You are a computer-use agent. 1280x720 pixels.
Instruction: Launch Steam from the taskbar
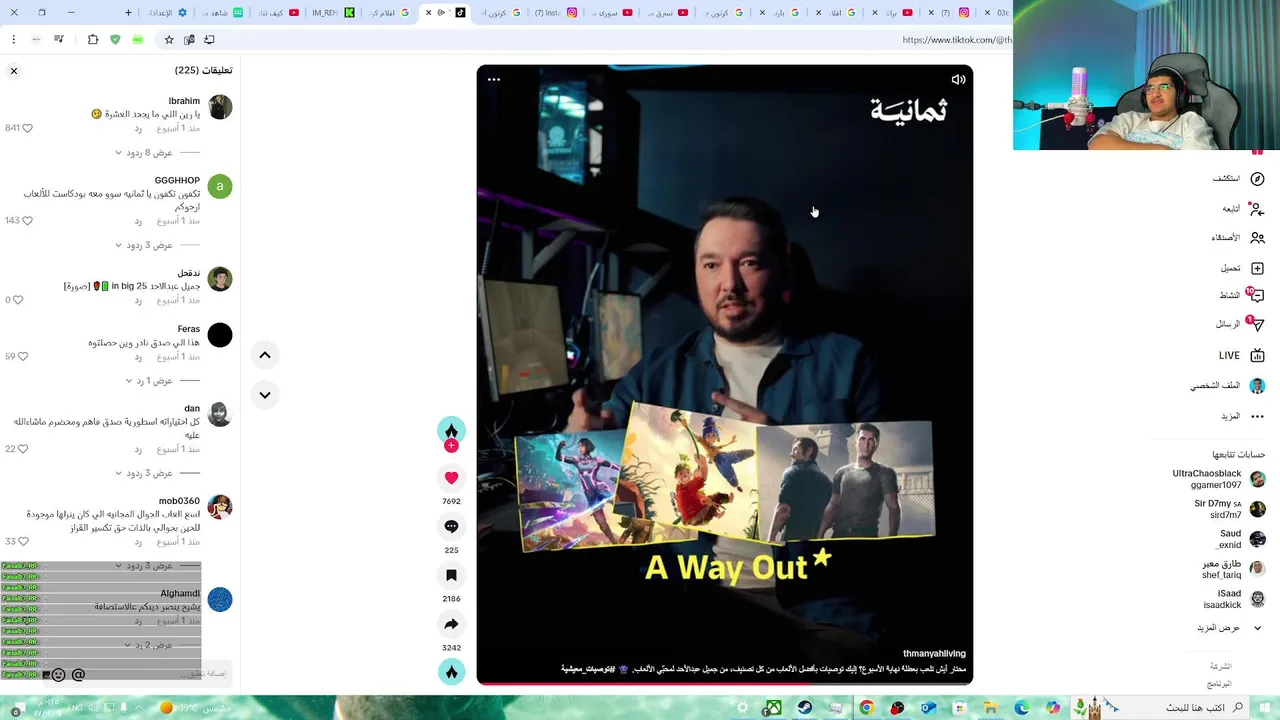coord(805,708)
